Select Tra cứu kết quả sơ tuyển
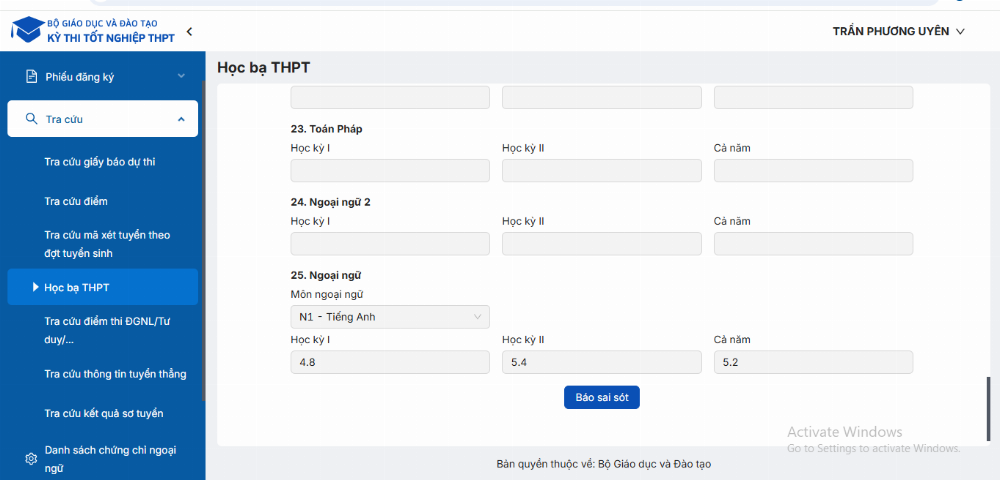This screenshot has height=480, width=1000. coord(104,414)
